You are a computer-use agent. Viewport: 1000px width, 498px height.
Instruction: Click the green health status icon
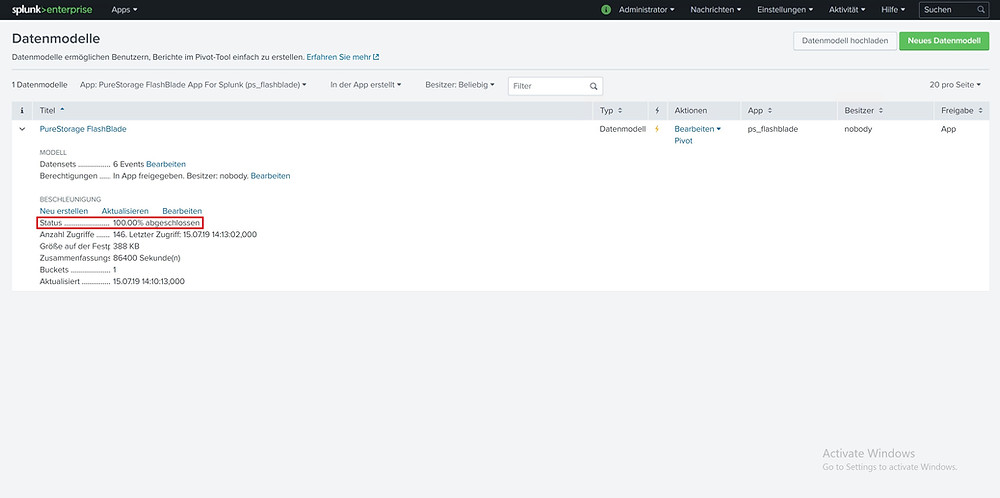pos(607,10)
